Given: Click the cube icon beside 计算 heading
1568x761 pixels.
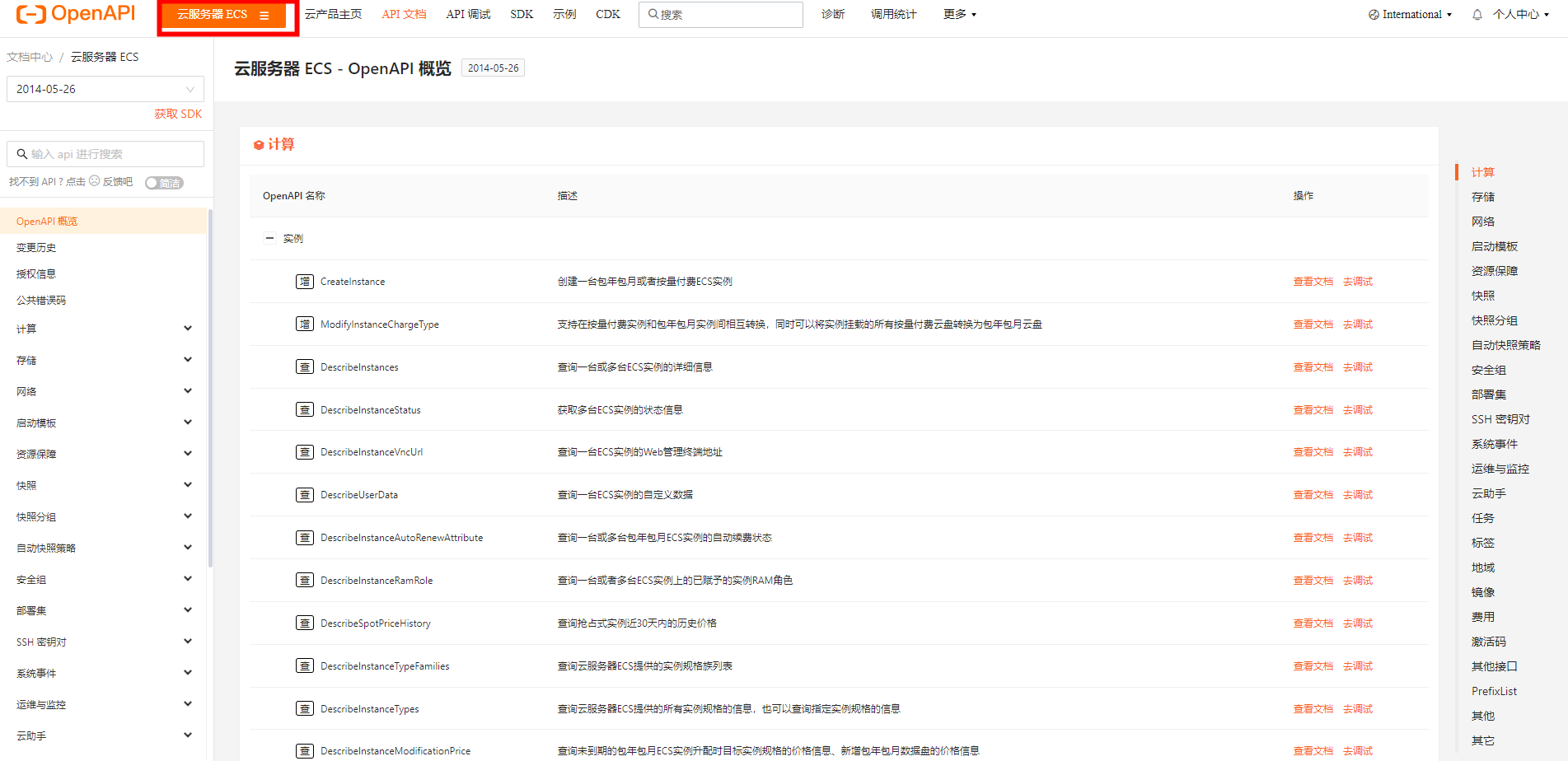Looking at the screenshot, I should pyautogui.click(x=259, y=145).
